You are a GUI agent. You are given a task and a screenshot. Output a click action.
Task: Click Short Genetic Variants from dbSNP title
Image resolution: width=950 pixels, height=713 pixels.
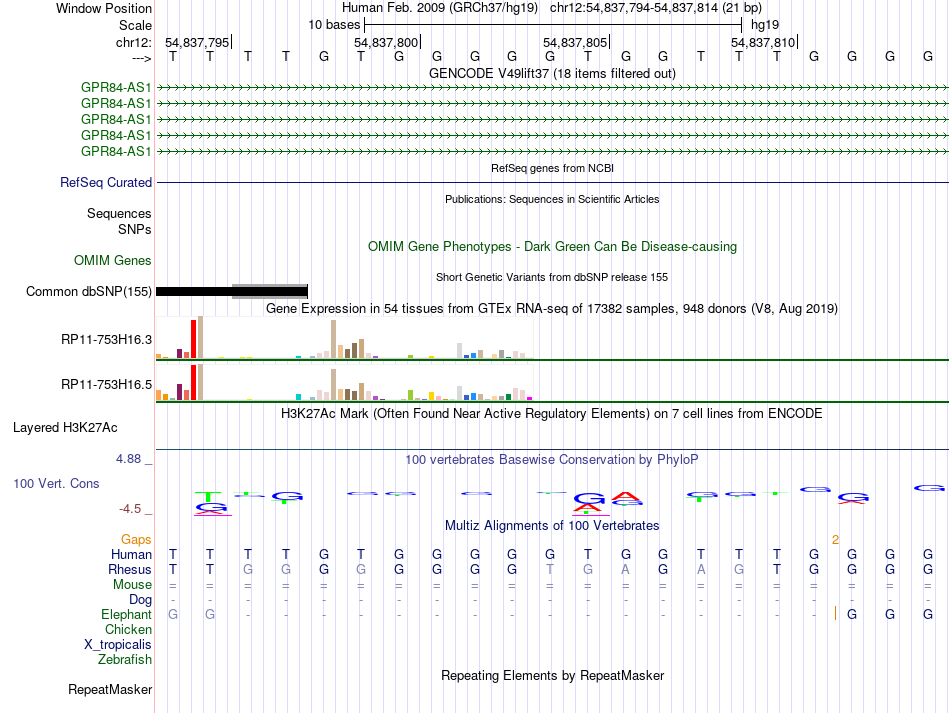(552, 277)
